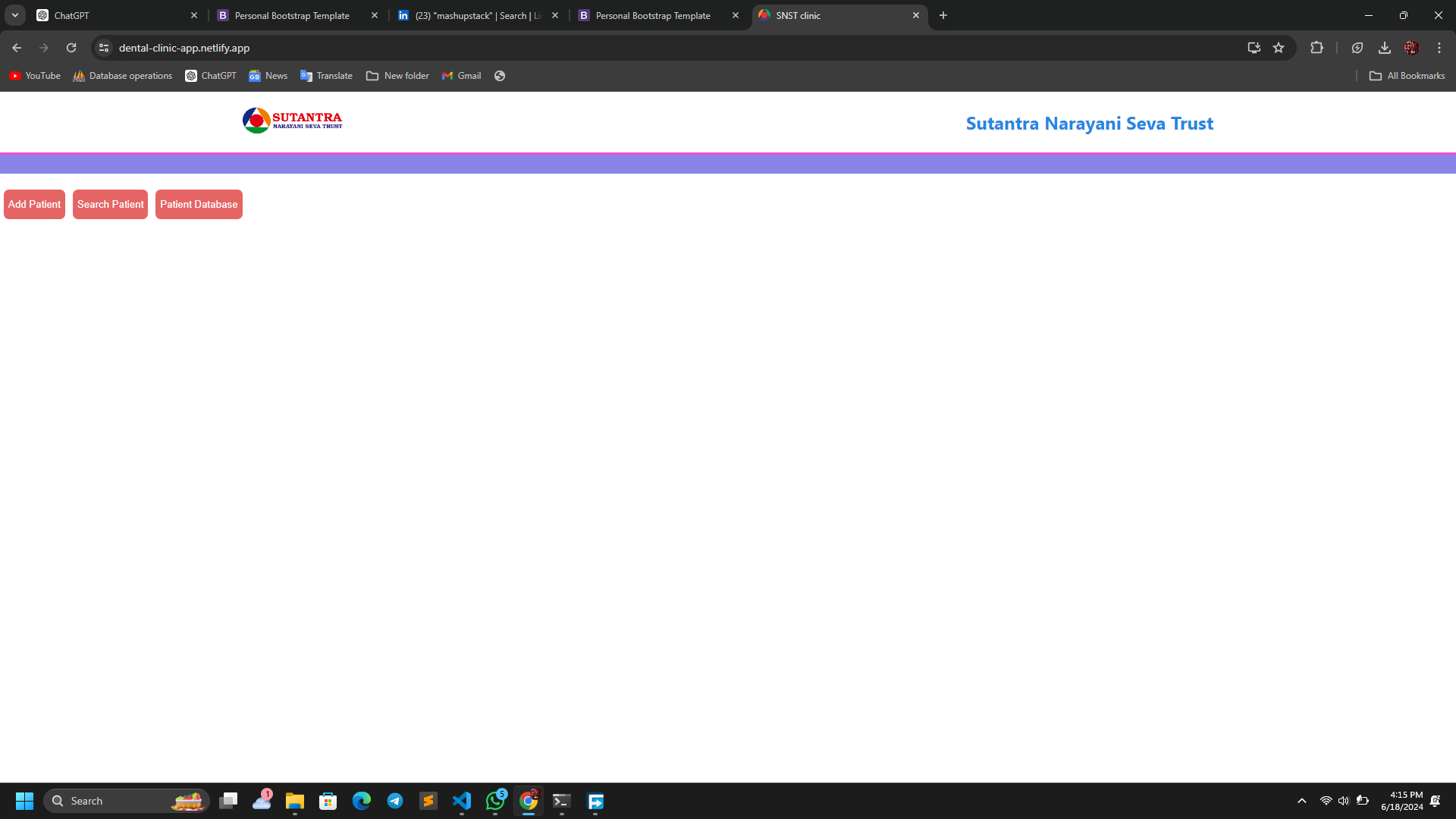Open Microsoft Edge from the taskbar

(x=362, y=801)
